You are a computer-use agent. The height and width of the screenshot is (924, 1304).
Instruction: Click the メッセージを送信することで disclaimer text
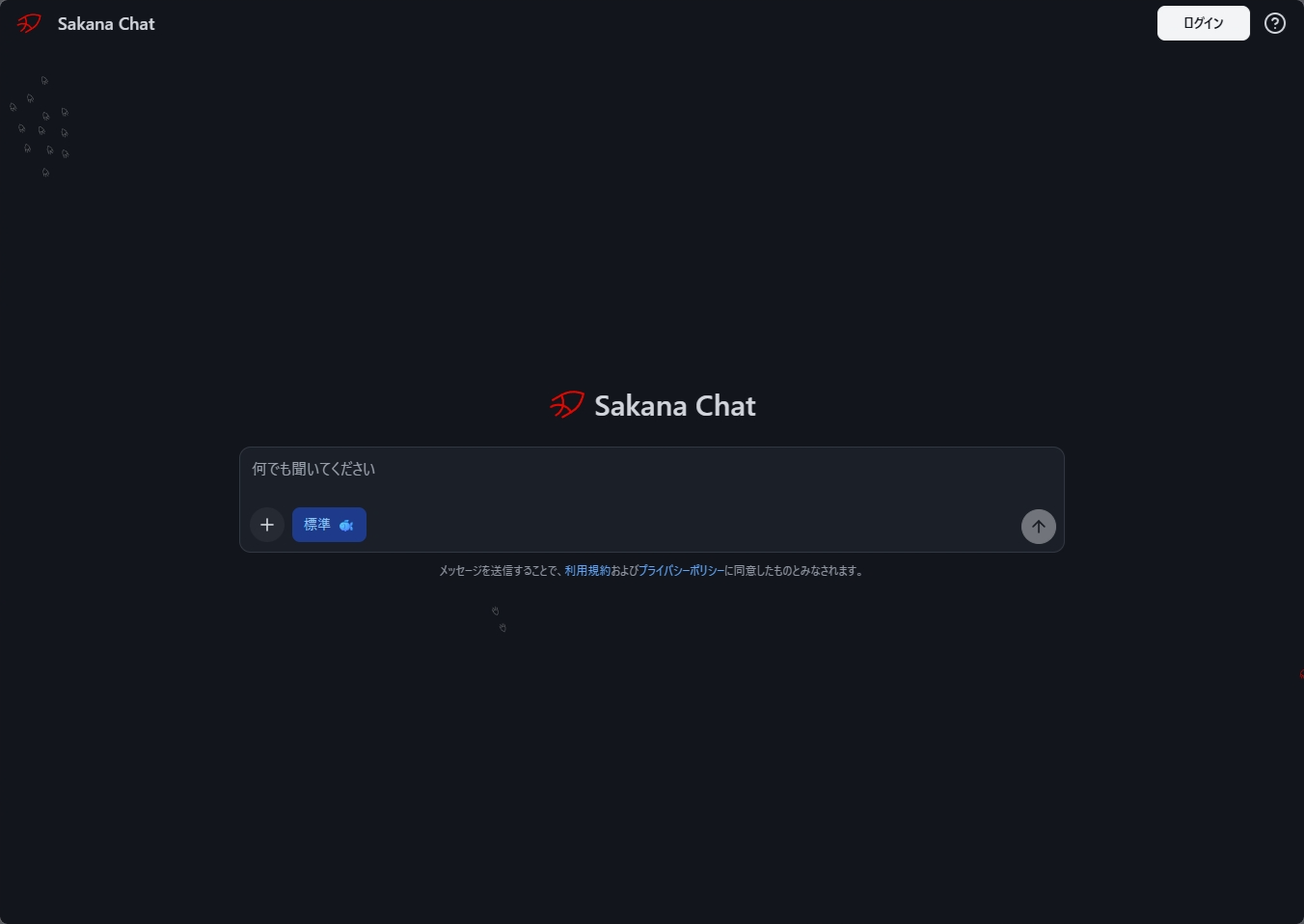click(501, 571)
